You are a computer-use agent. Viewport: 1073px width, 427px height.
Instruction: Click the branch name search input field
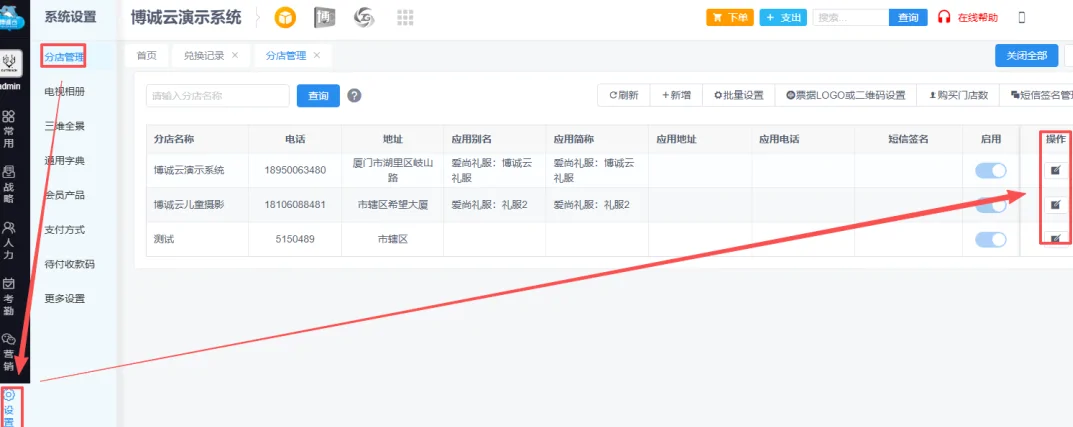tap(217, 96)
